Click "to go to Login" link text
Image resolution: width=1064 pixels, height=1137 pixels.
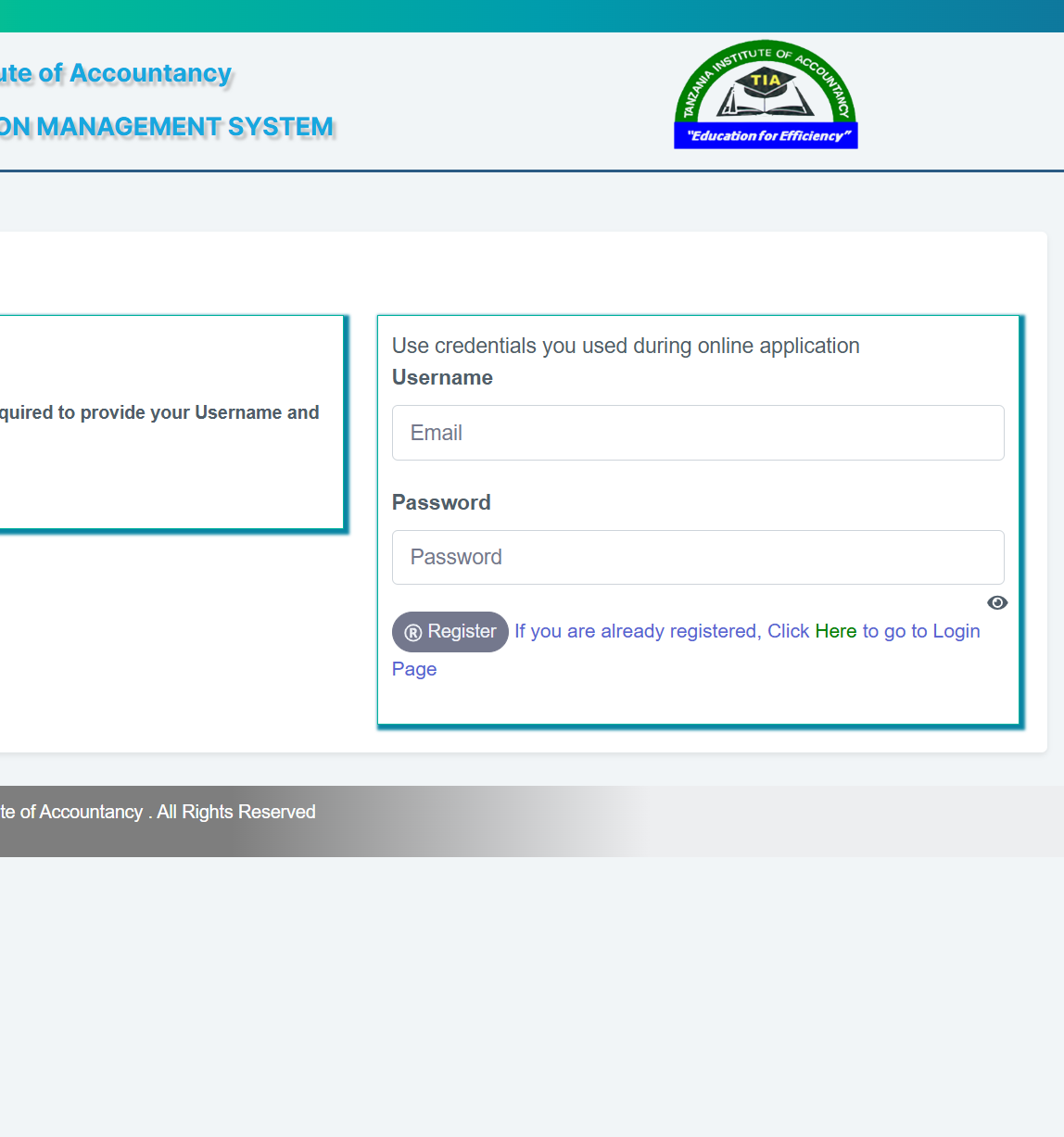coord(920,631)
